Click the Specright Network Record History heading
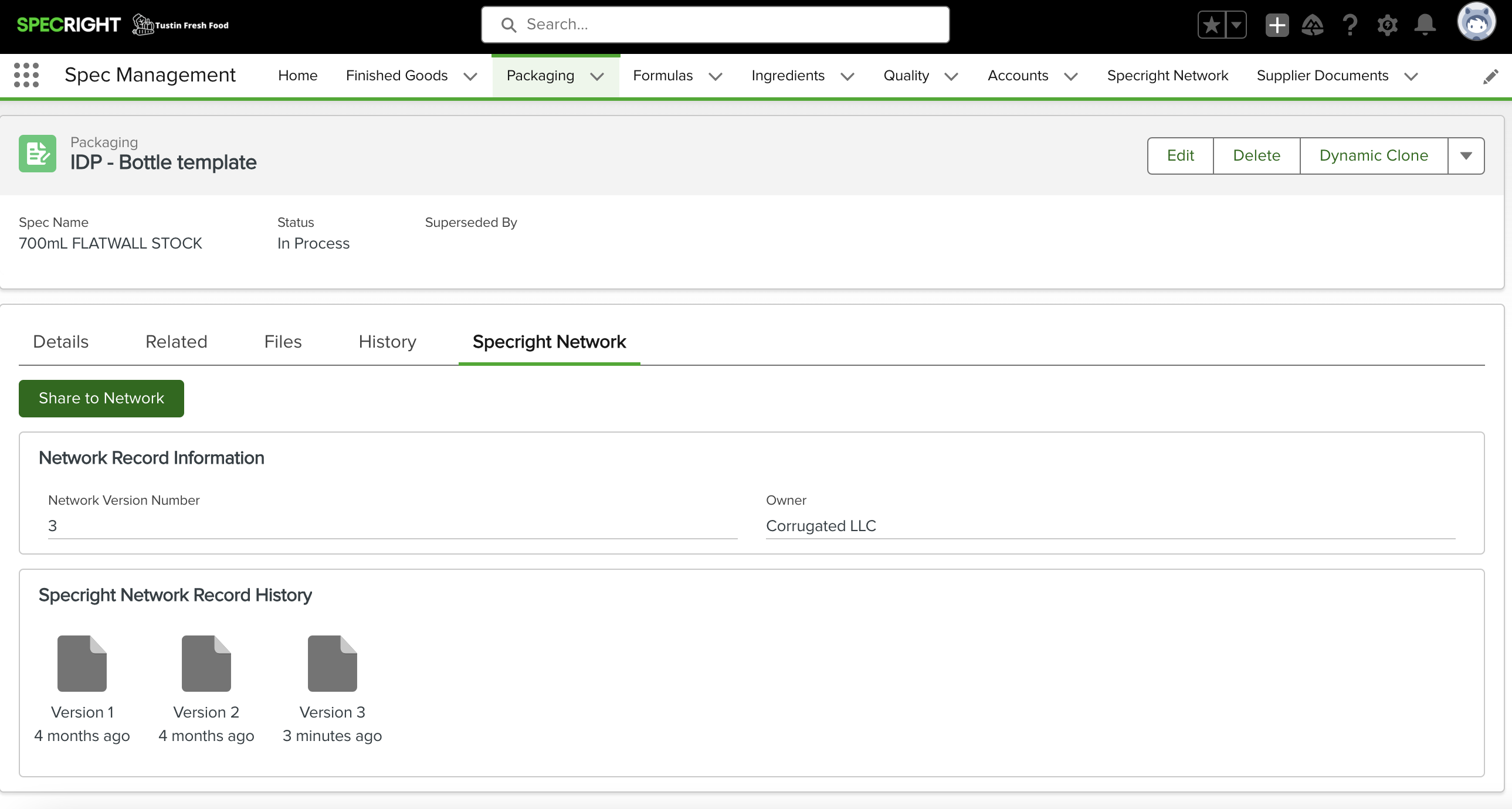Image resolution: width=1512 pixels, height=809 pixels. tap(175, 596)
